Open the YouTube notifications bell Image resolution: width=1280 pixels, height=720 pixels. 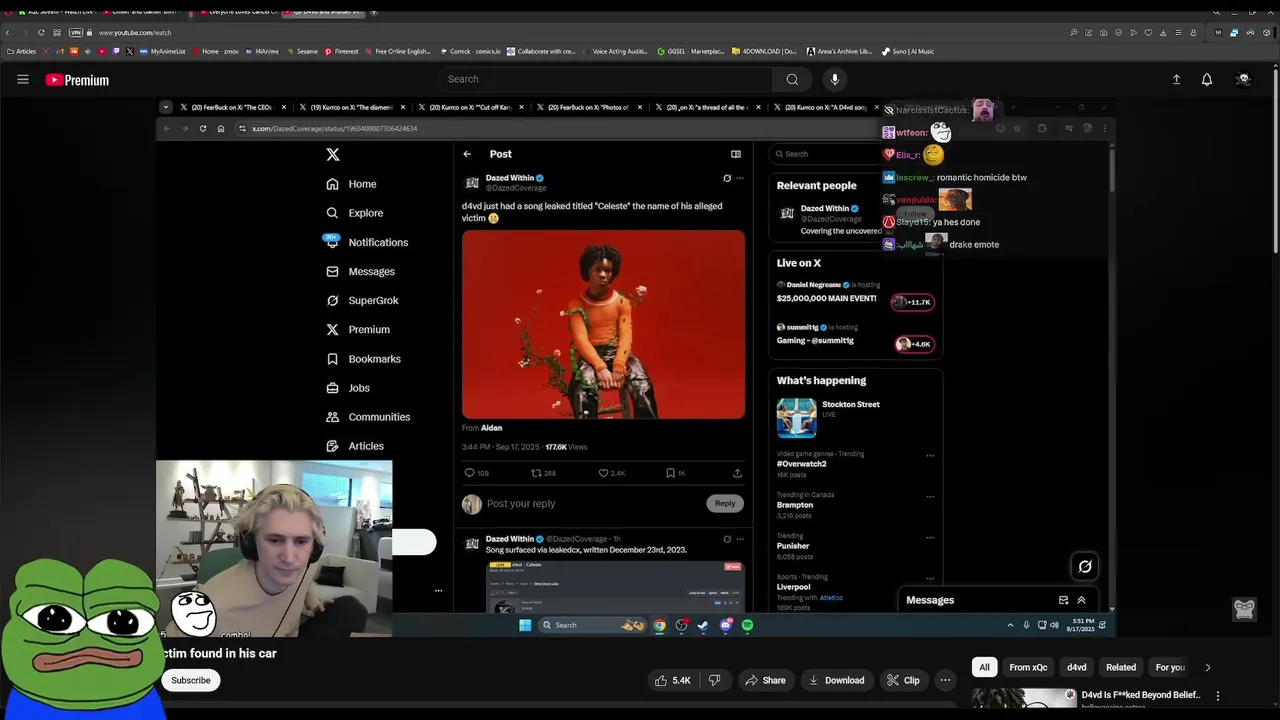(1207, 80)
